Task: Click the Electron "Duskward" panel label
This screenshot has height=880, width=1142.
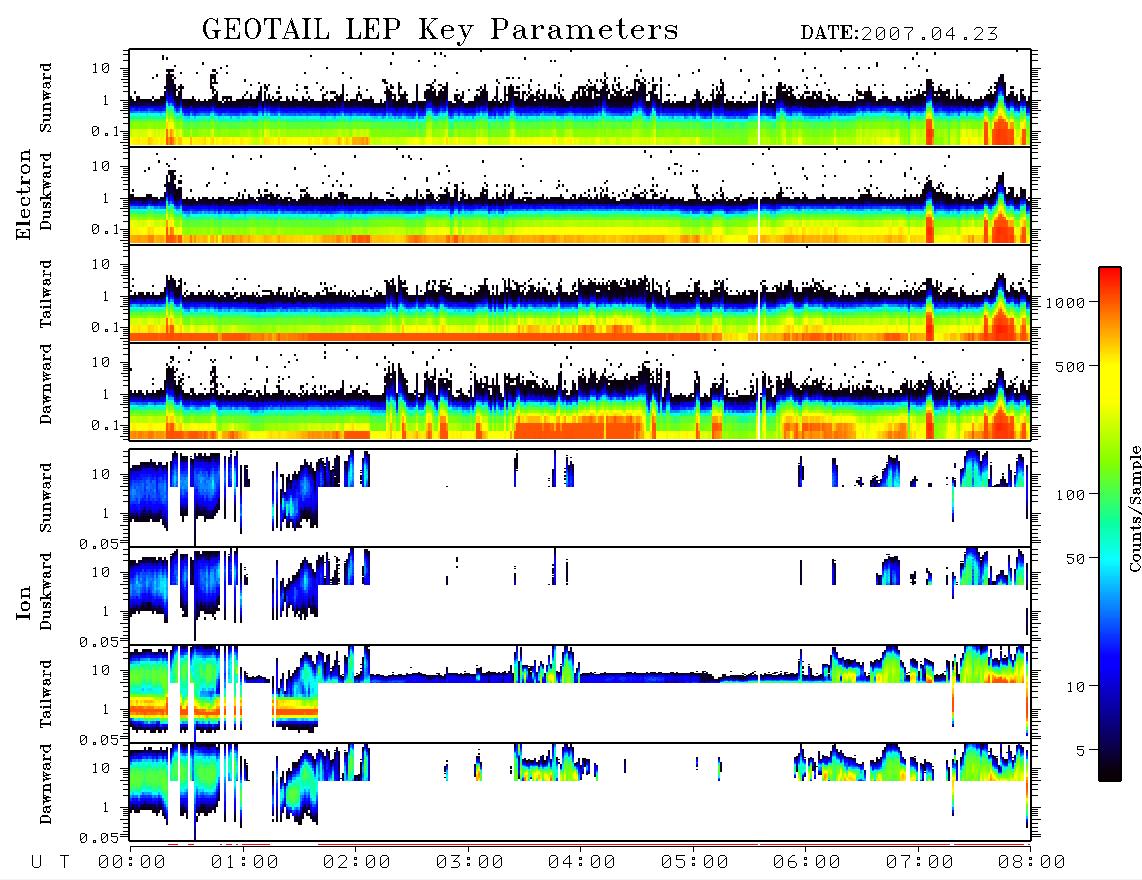Action: pos(46,191)
